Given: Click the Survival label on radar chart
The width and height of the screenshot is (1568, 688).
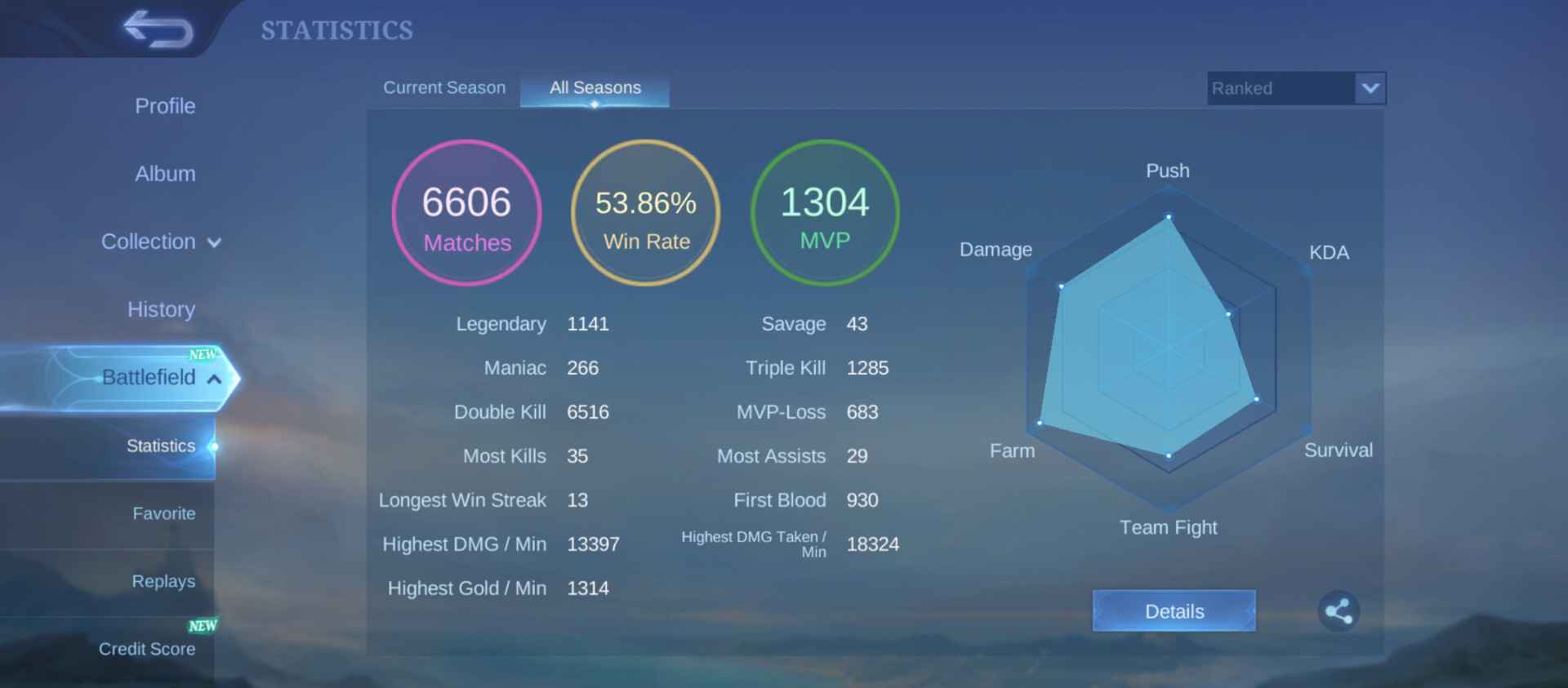Looking at the screenshot, I should (x=1339, y=450).
